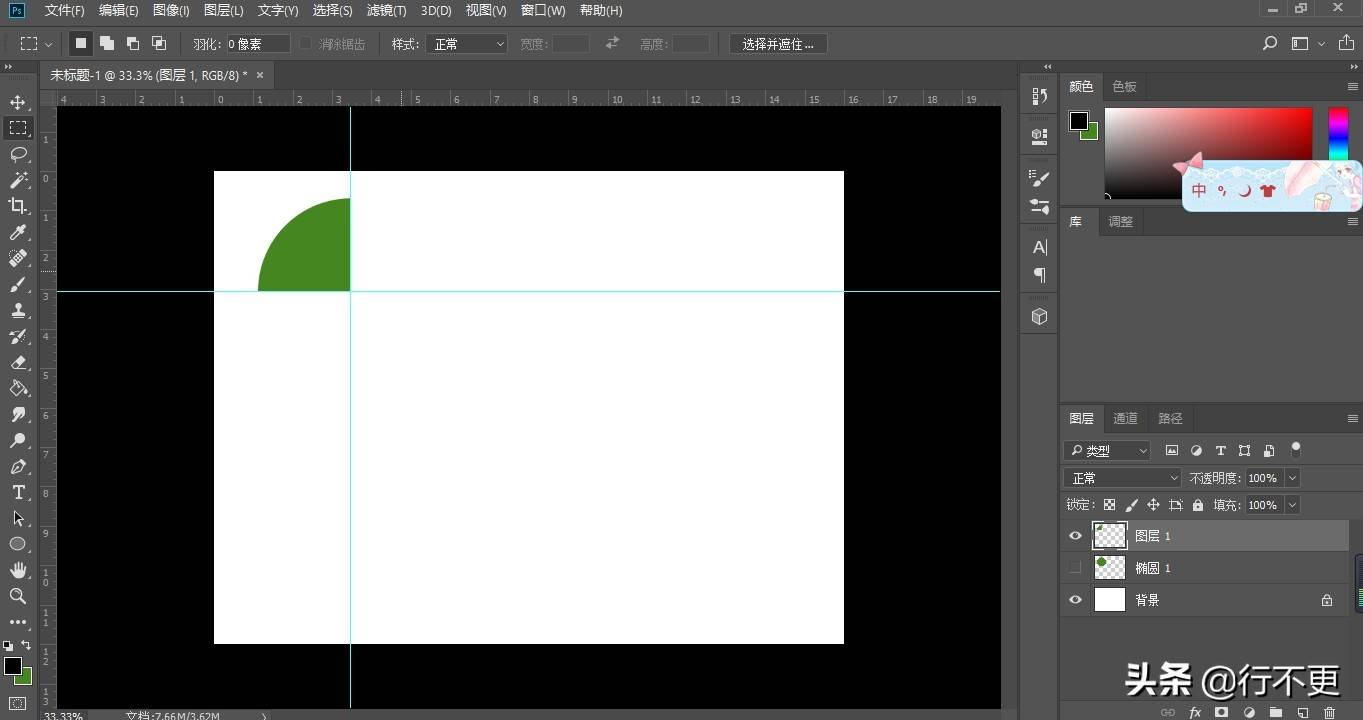The height and width of the screenshot is (720, 1363).
Task: Select the Spot Healing Brush tool
Action: [18, 258]
